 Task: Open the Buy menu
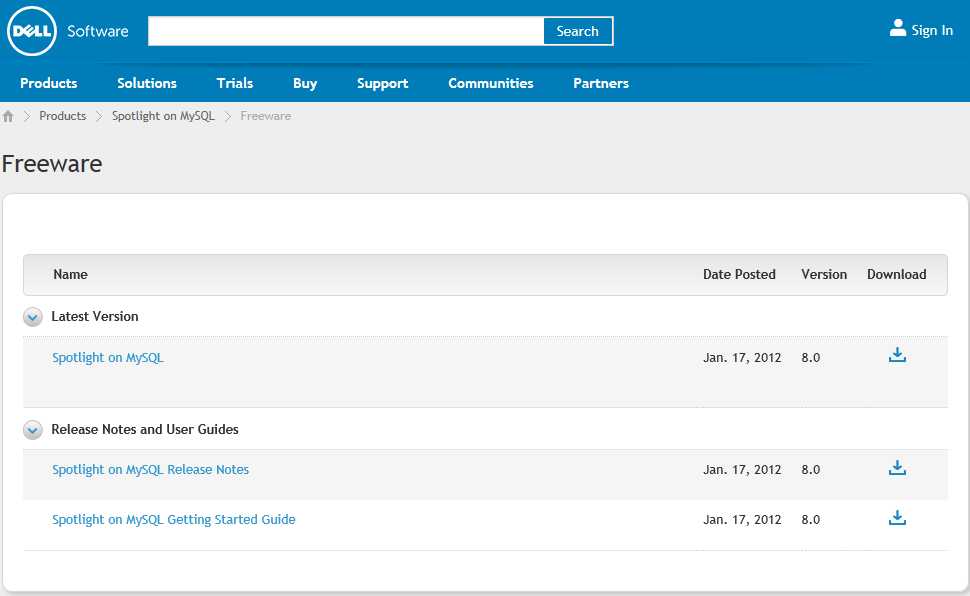[305, 83]
